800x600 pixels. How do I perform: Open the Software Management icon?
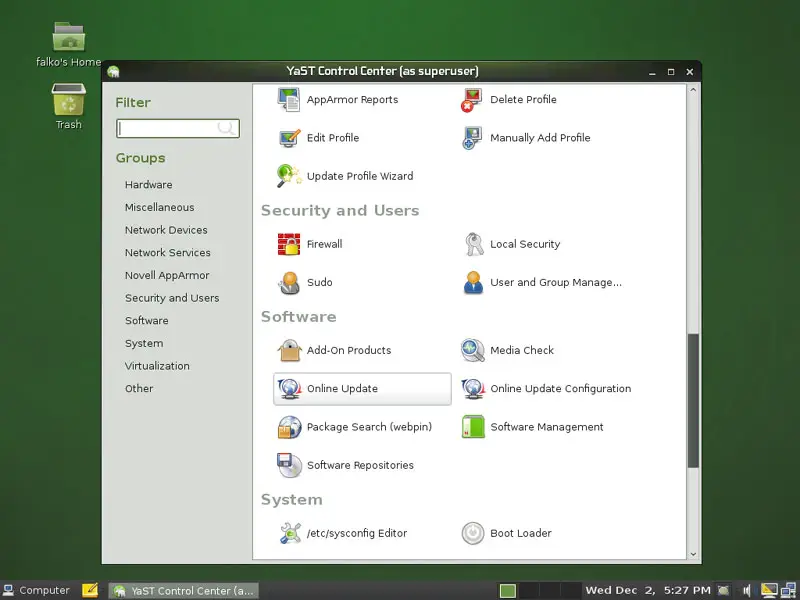(472, 427)
